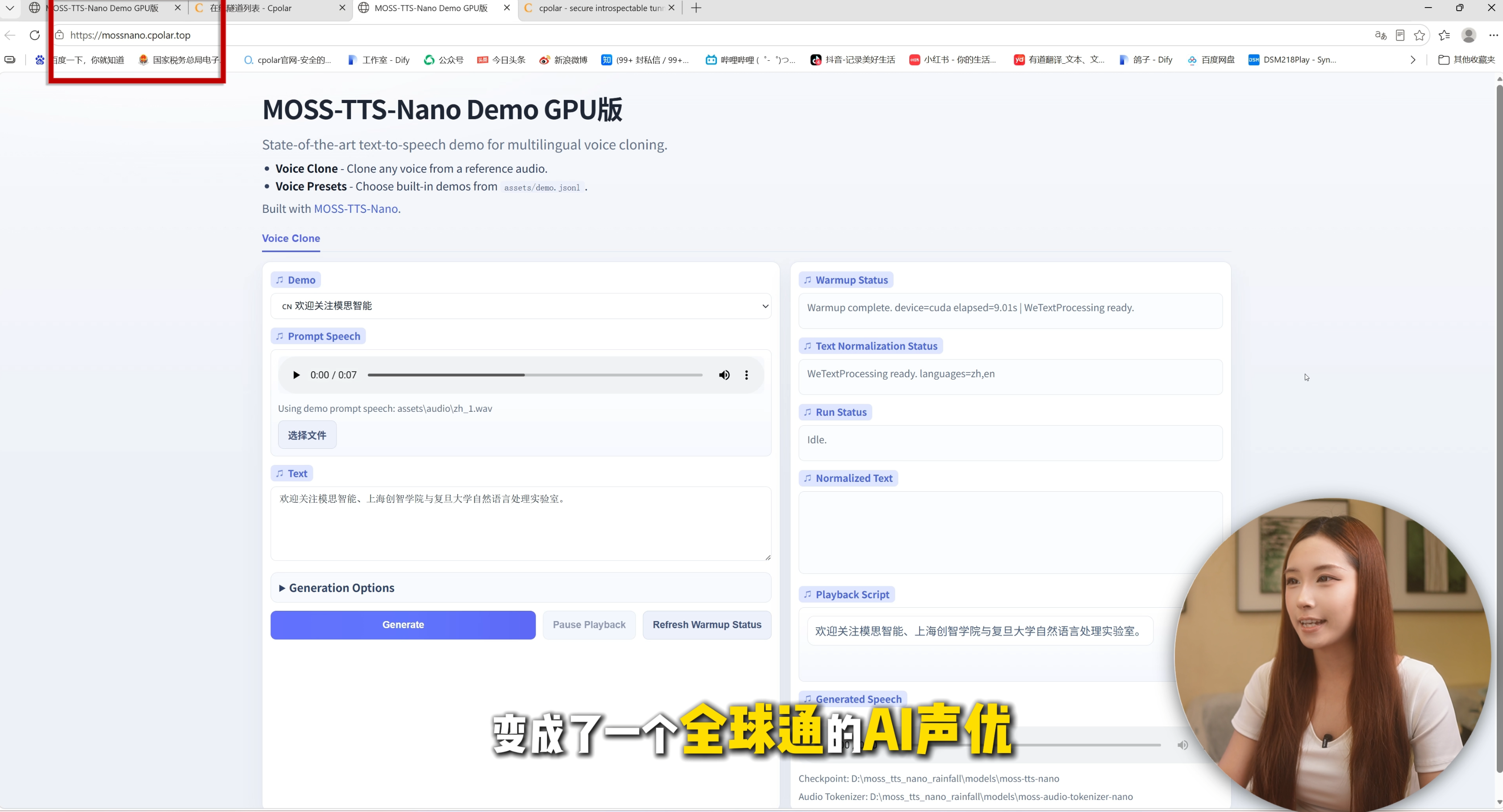This screenshot has width=1503, height=812.
Task: Expand the Generation Options section
Action: pos(520,588)
